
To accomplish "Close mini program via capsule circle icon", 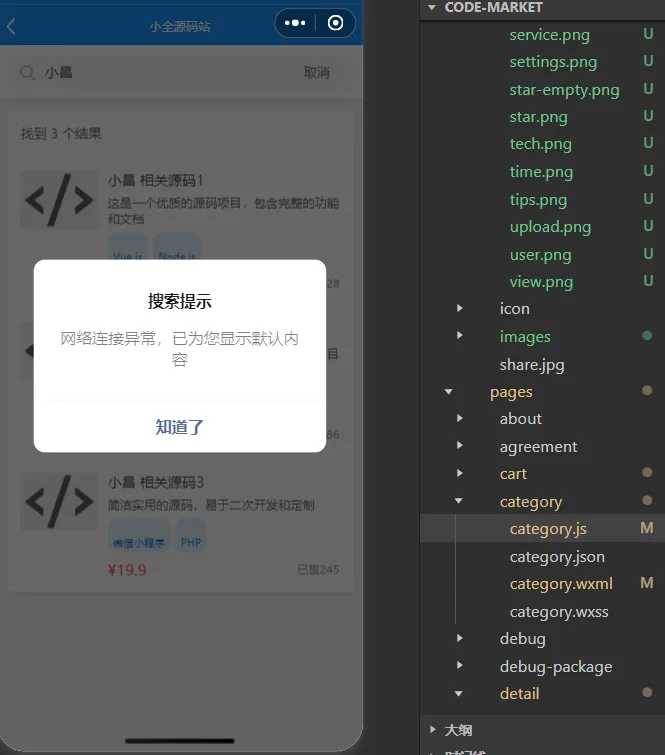I will [335, 23].
